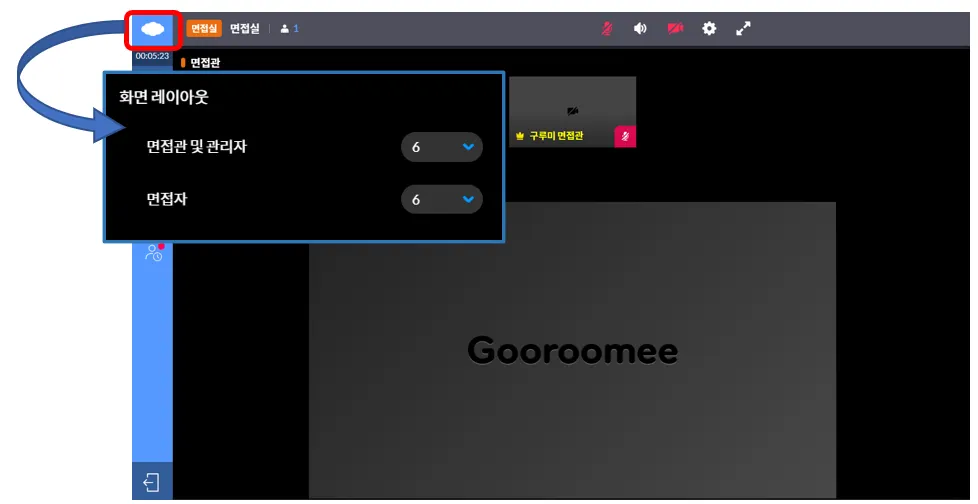Click the 화면 레이아웃 heading

pos(163,97)
